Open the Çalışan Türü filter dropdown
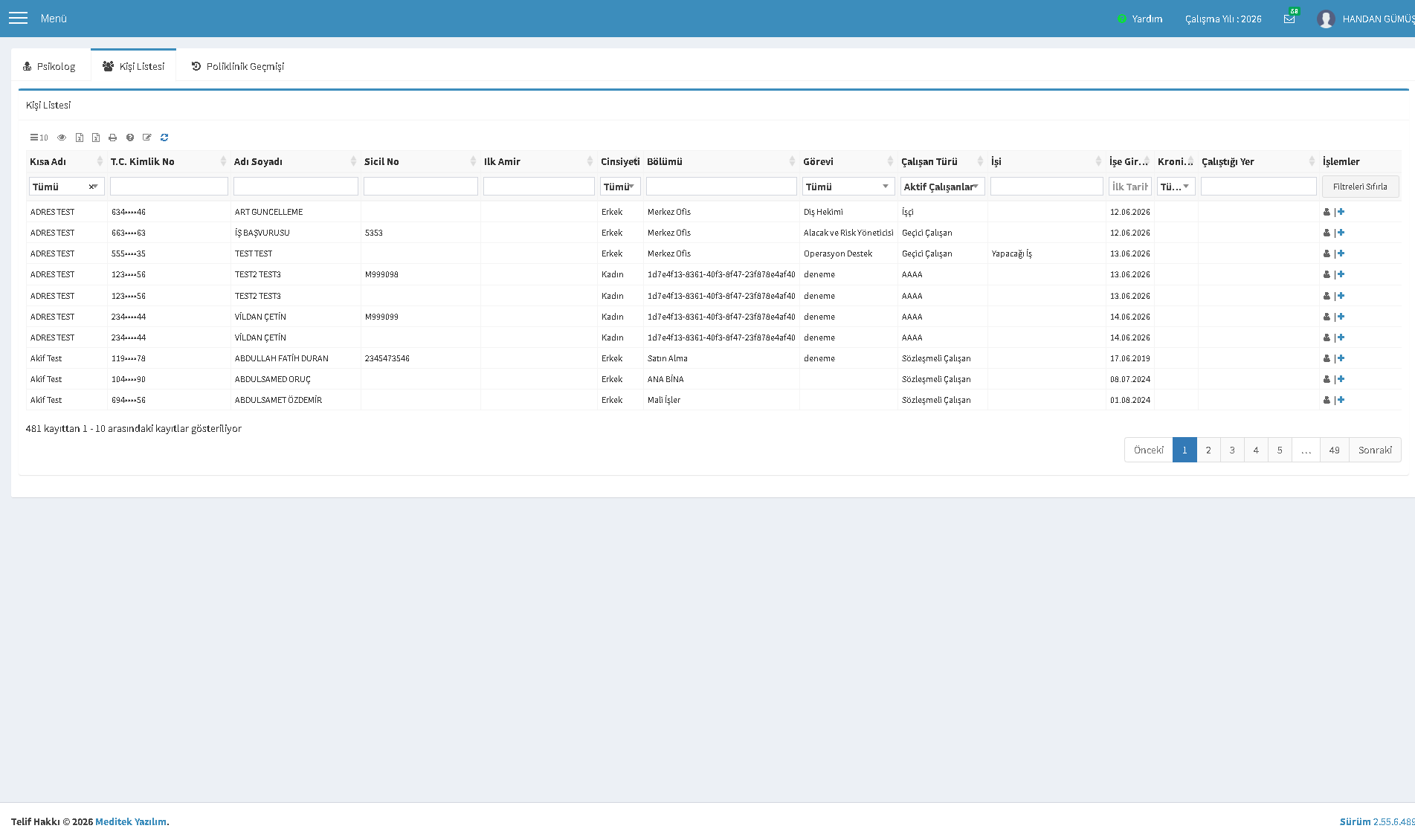The width and height of the screenshot is (1415, 840). [x=942, y=187]
